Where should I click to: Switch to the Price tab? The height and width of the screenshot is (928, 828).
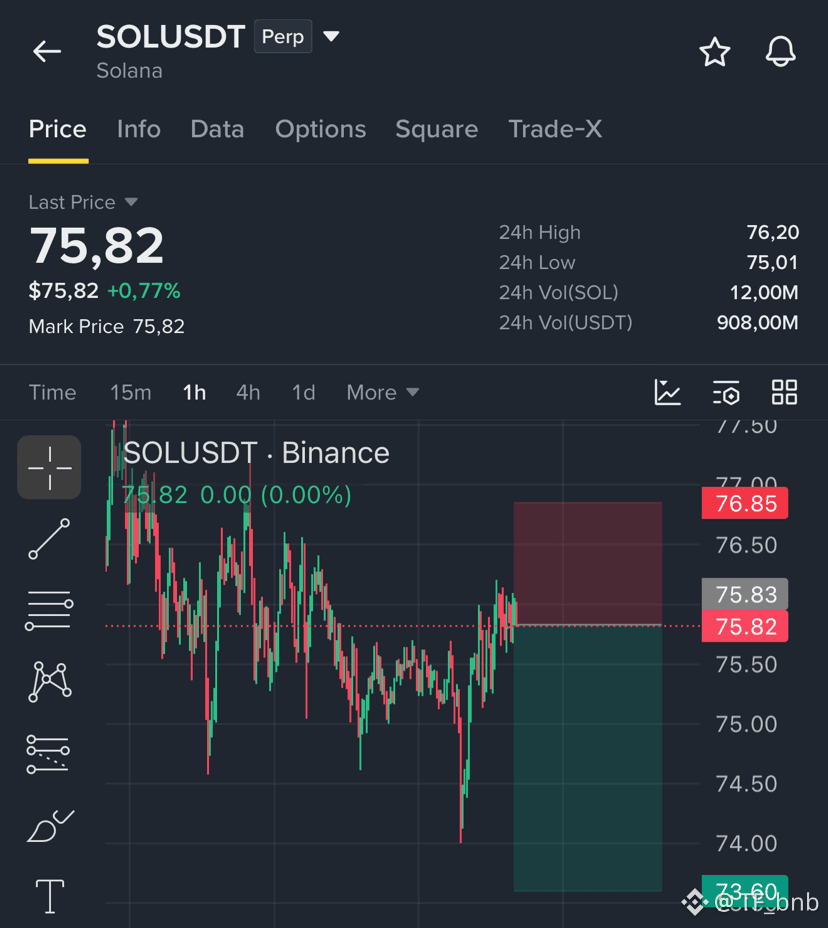[57, 129]
